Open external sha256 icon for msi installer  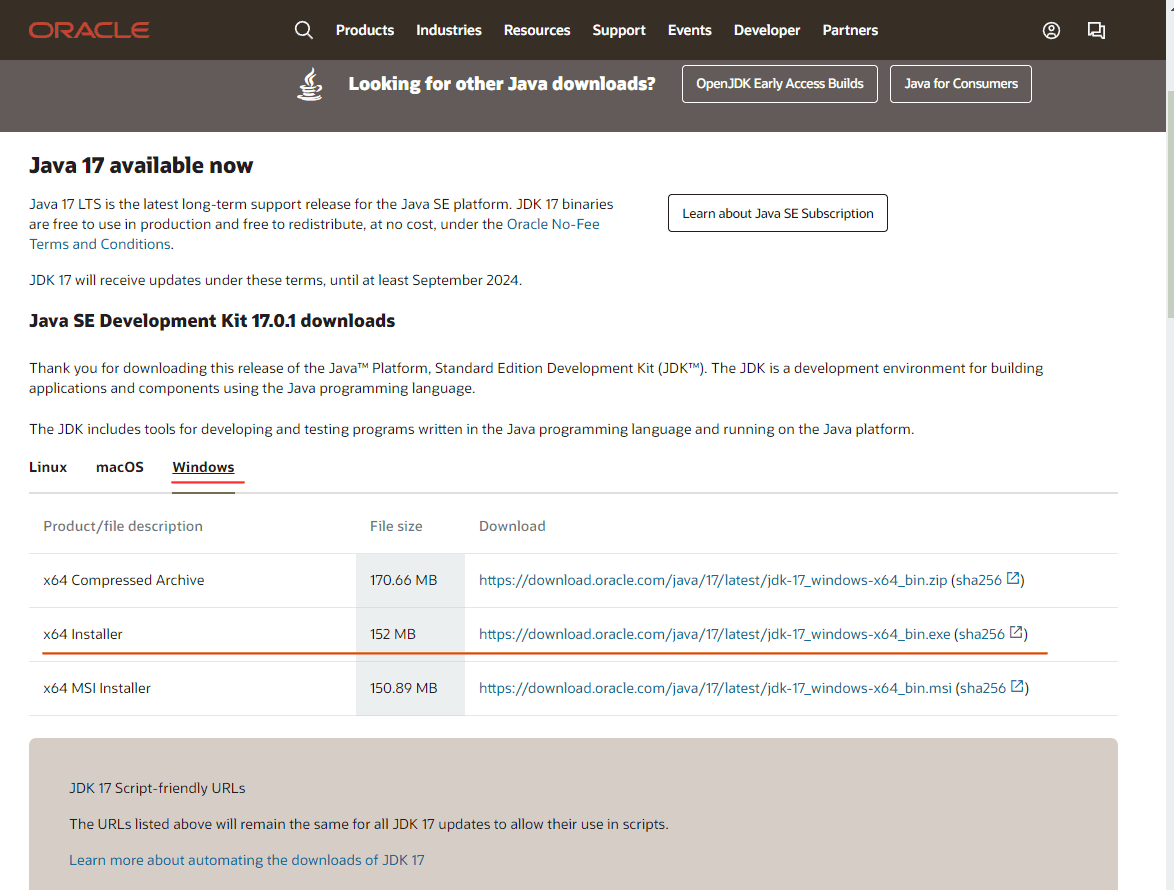point(1018,686)
